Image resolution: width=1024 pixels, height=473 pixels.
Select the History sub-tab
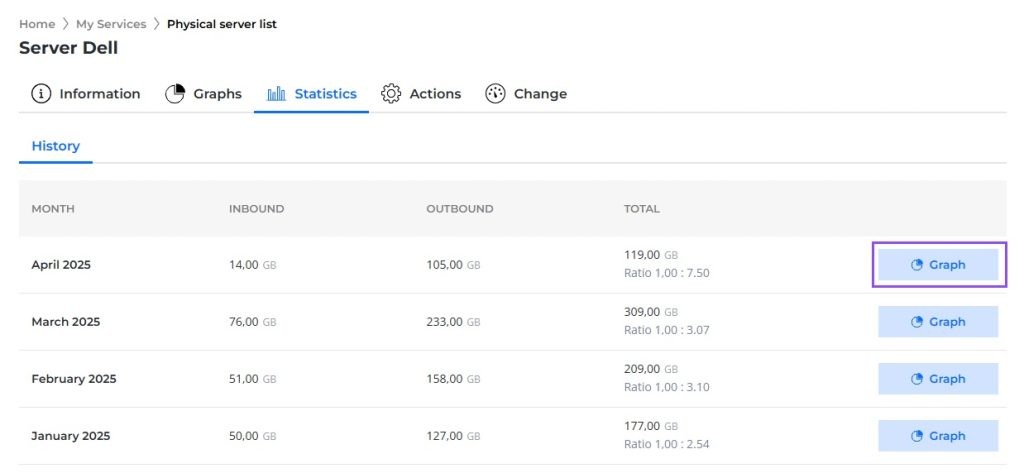click(56, 146)
